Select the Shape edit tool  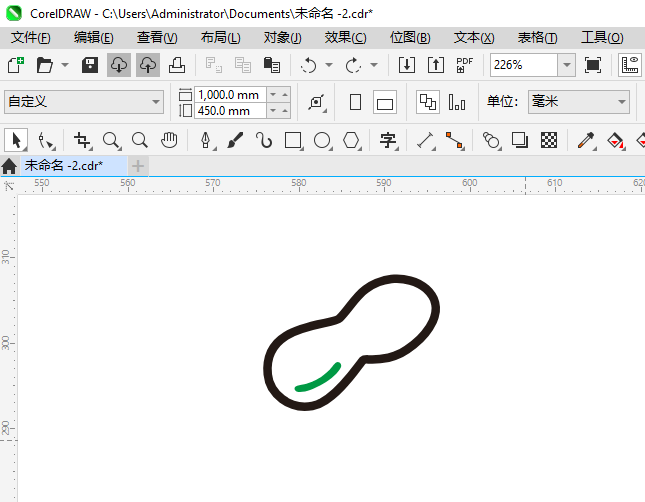45,141
